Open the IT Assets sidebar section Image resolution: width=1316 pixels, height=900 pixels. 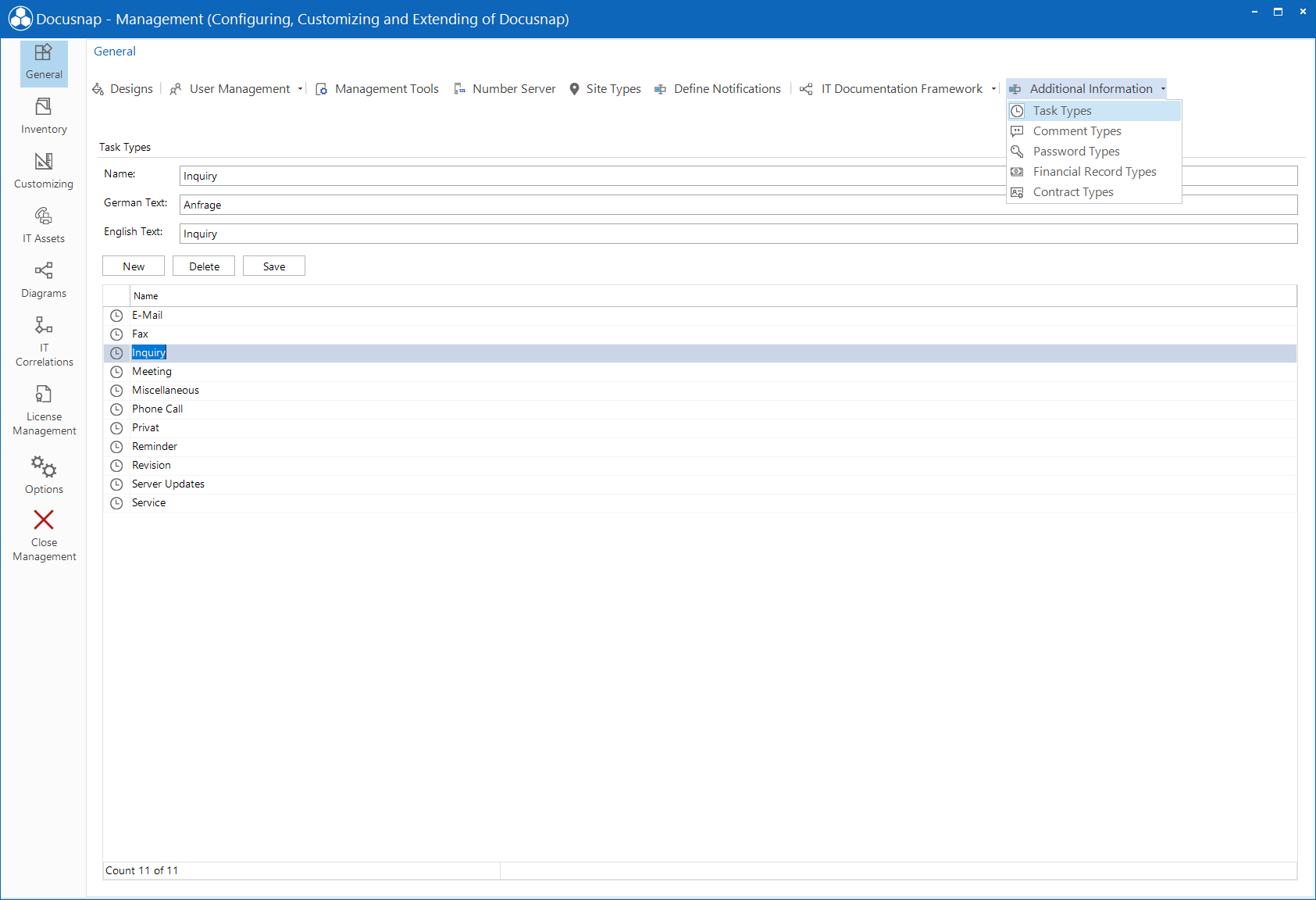click(x=44, y=226)
